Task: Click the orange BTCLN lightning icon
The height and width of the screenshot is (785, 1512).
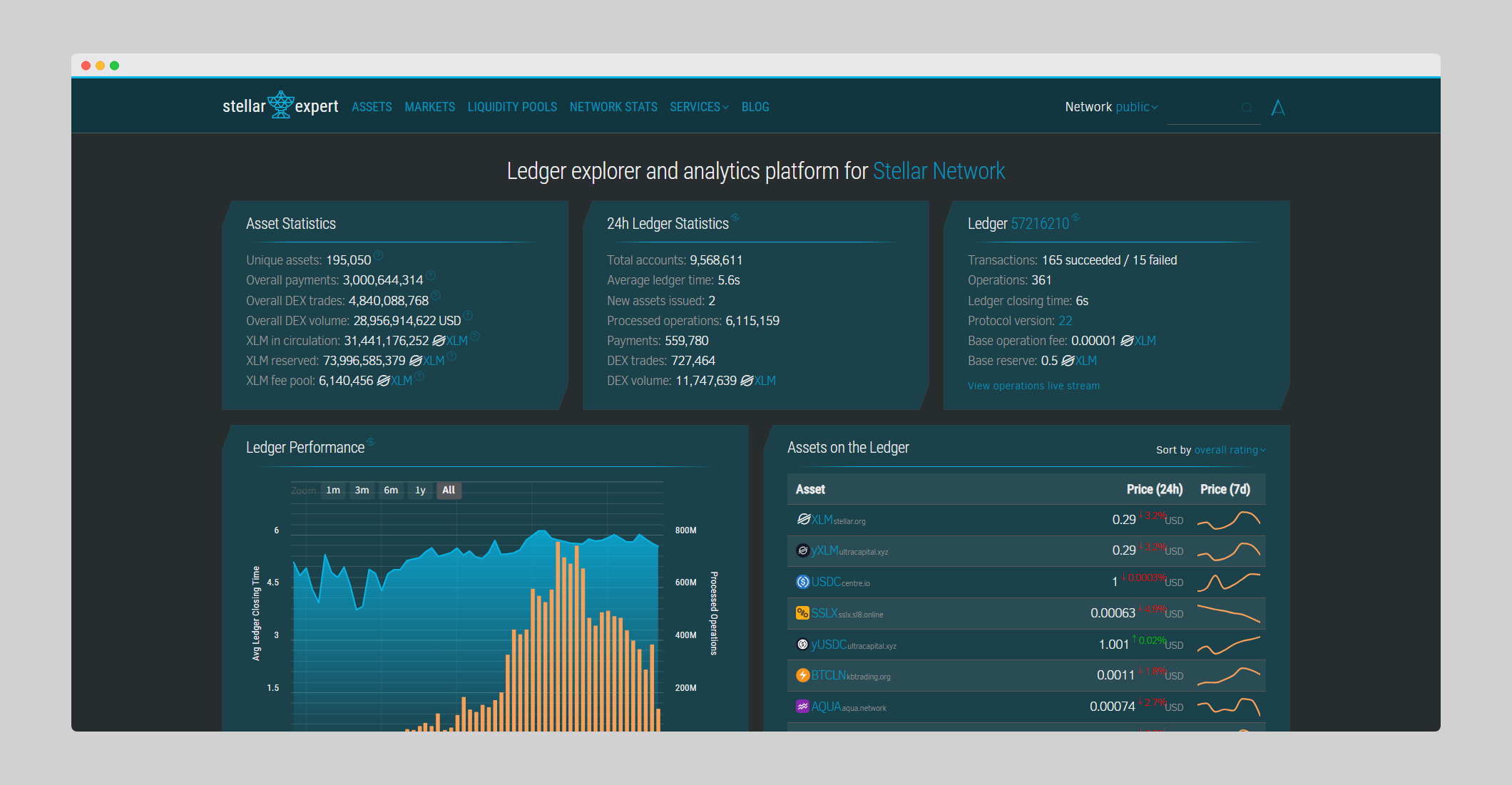Action: (x=802, y=675)
